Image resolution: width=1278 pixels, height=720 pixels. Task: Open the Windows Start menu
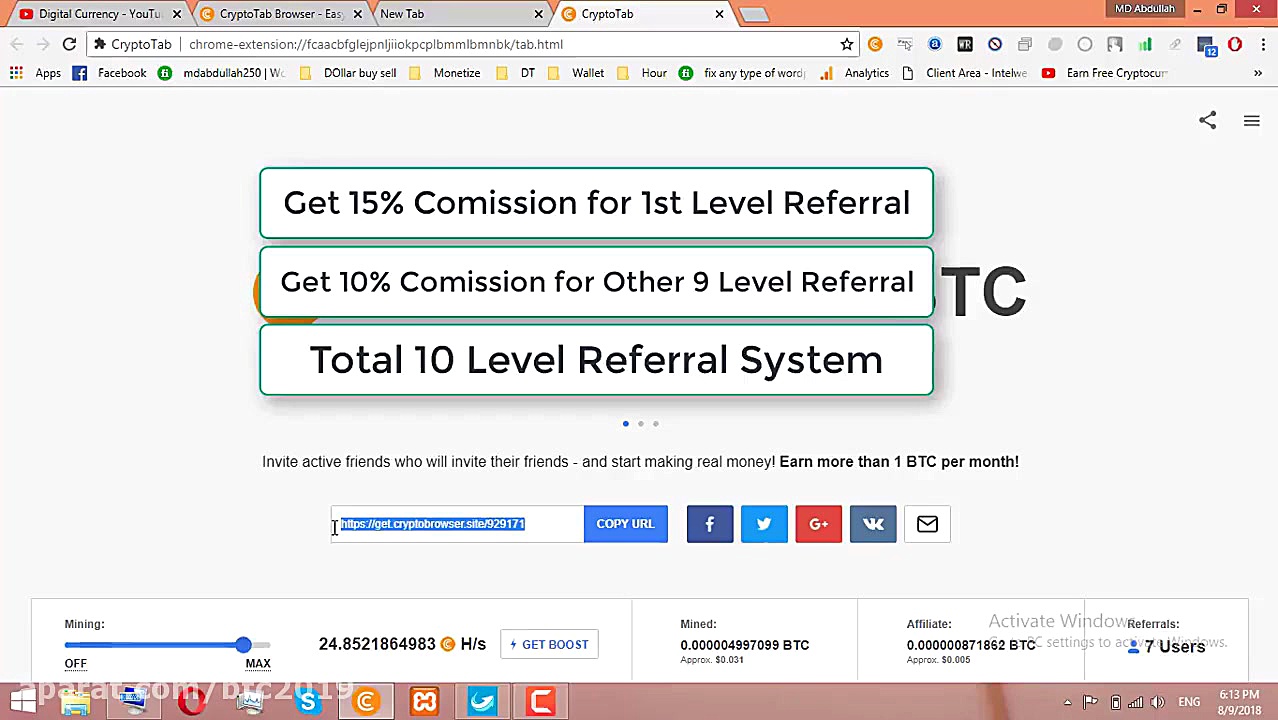22,701
